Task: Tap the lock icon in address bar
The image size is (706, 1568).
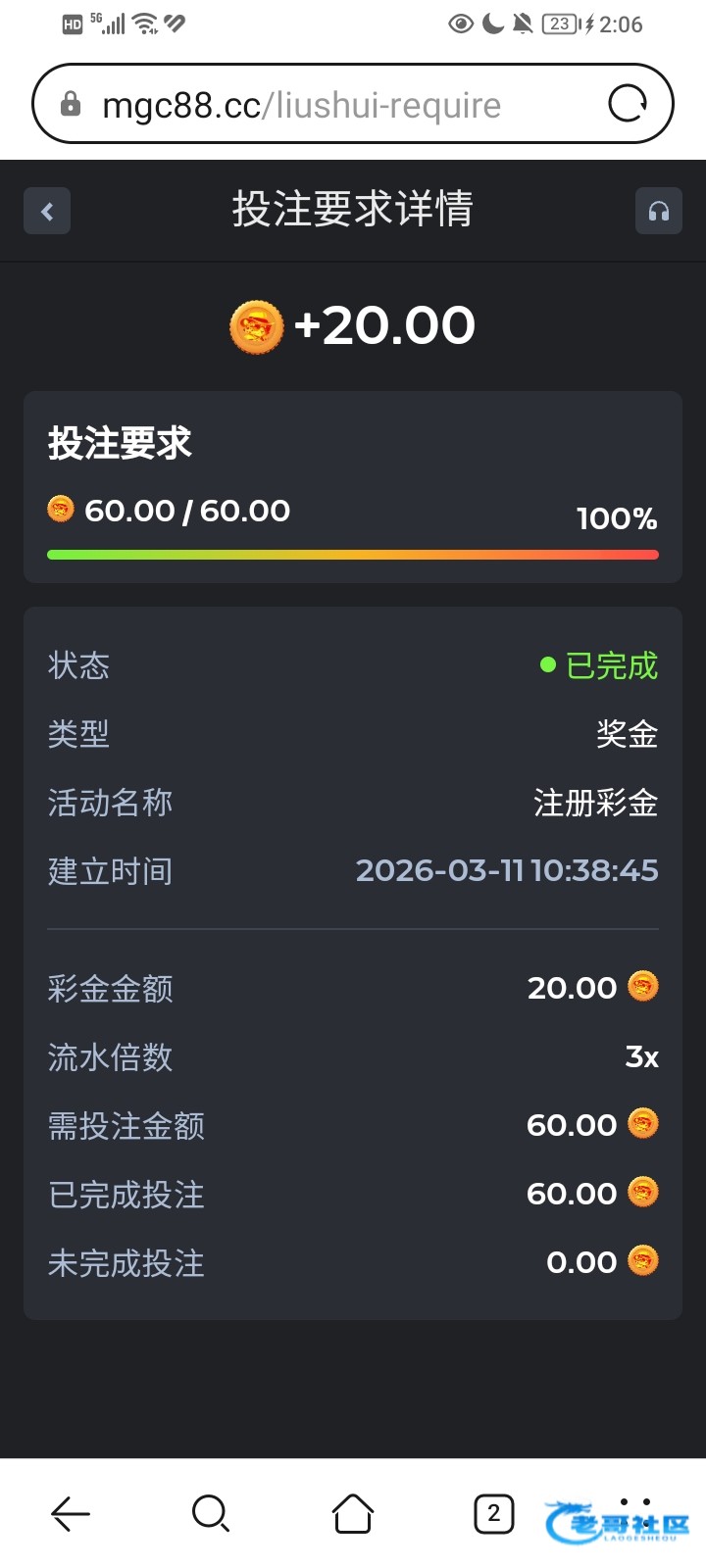Action: click(71, 104)
